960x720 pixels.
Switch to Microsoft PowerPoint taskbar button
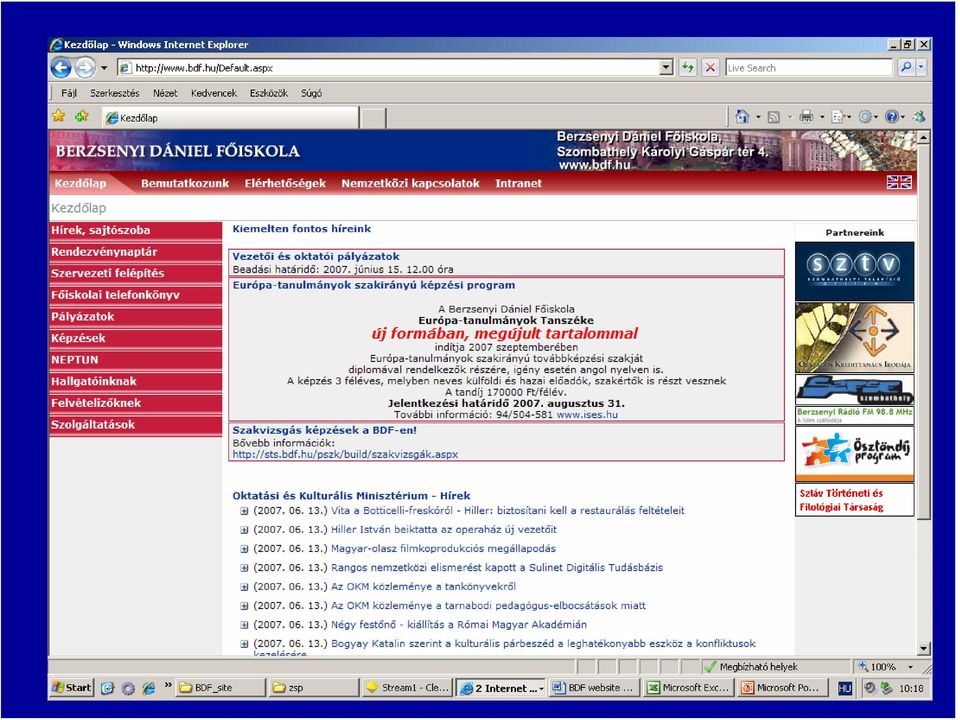click(x=782, y=688)
